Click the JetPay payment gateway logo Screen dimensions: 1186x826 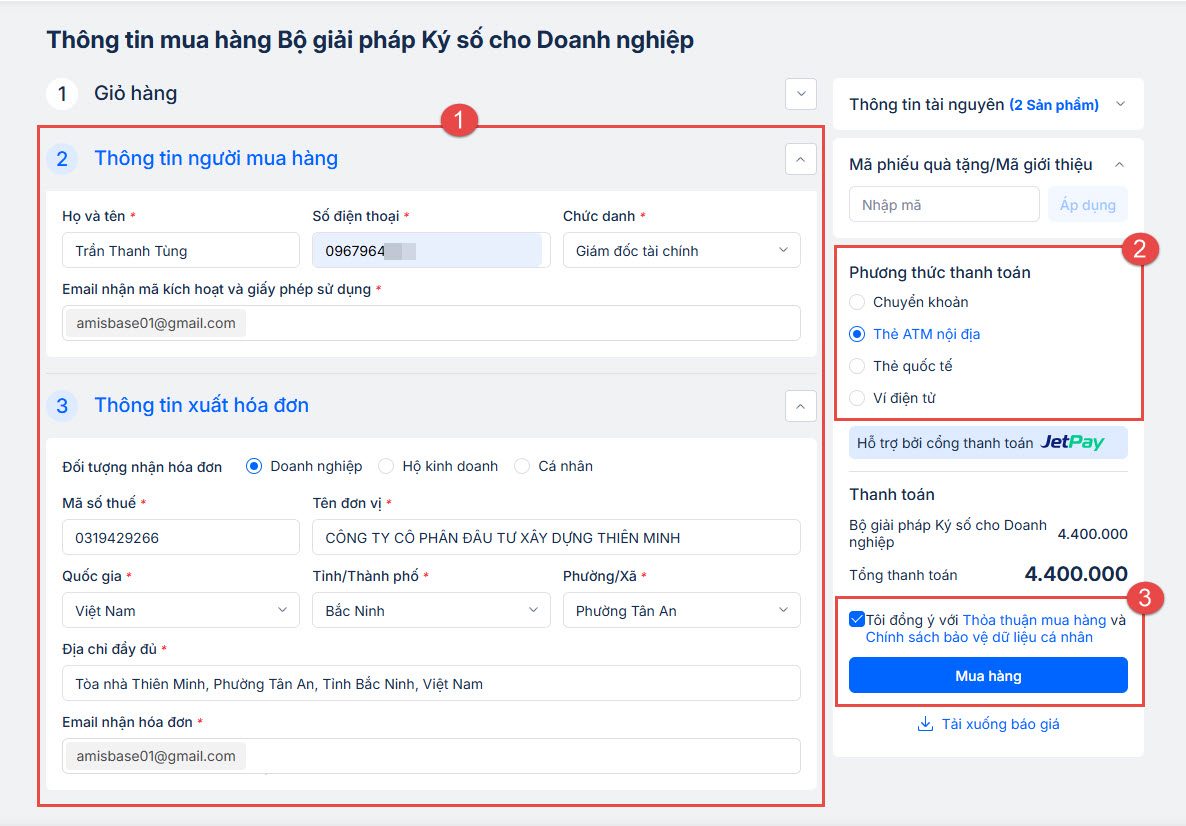point(1072,442)
